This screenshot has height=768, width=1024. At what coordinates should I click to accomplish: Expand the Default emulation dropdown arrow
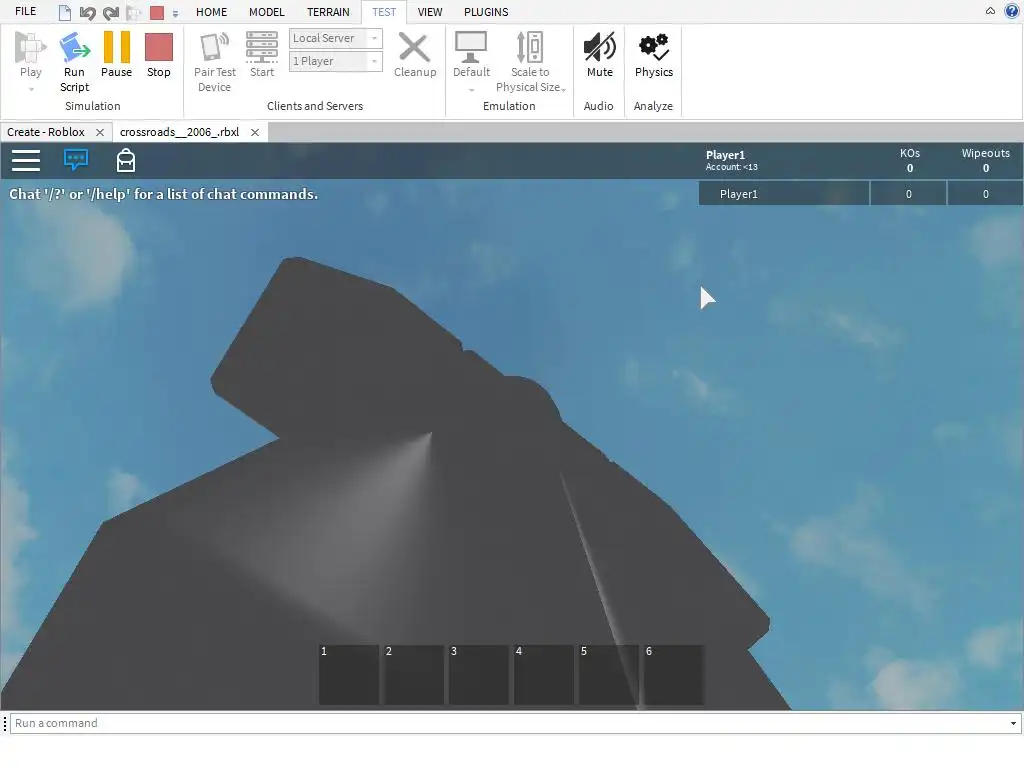472,89
